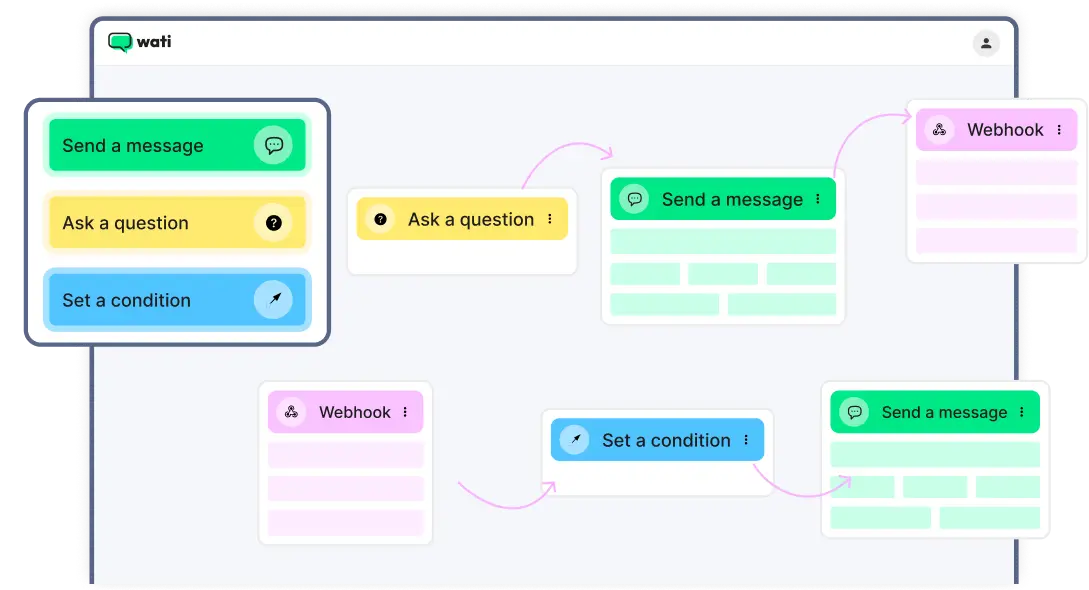Screen dimensions: 1089x590
Task: Click the top-right Webhook node header
Action: pyautogui.click(x=997, y=130)
